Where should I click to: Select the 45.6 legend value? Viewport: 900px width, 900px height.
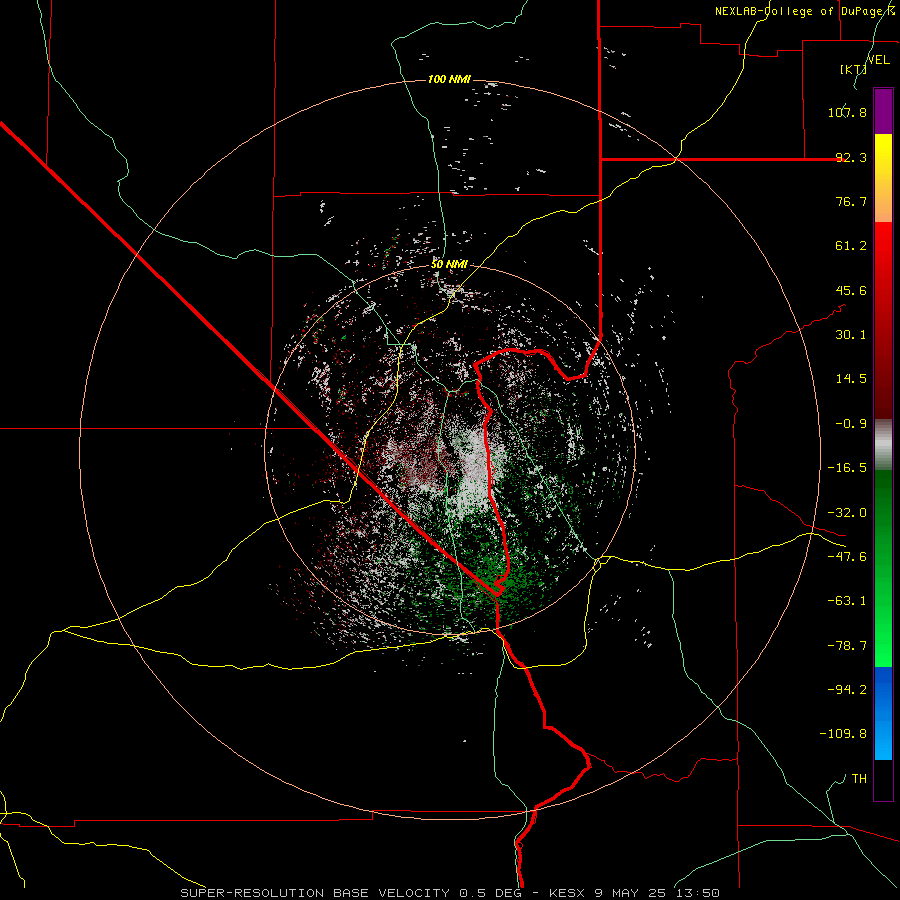(x=851, y=290)
